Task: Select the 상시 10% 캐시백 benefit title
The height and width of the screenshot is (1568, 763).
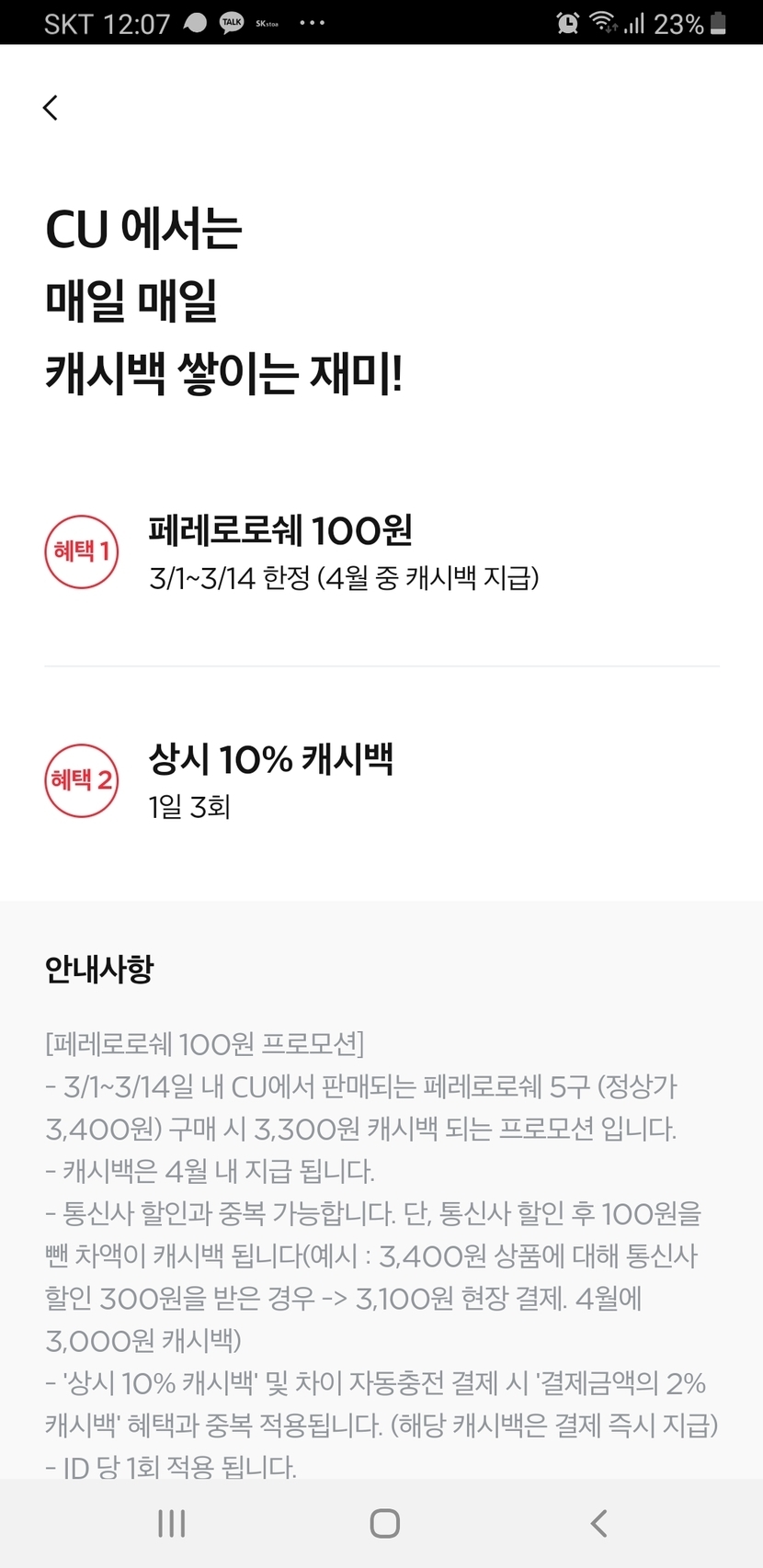Action: (x=271, y=759)
